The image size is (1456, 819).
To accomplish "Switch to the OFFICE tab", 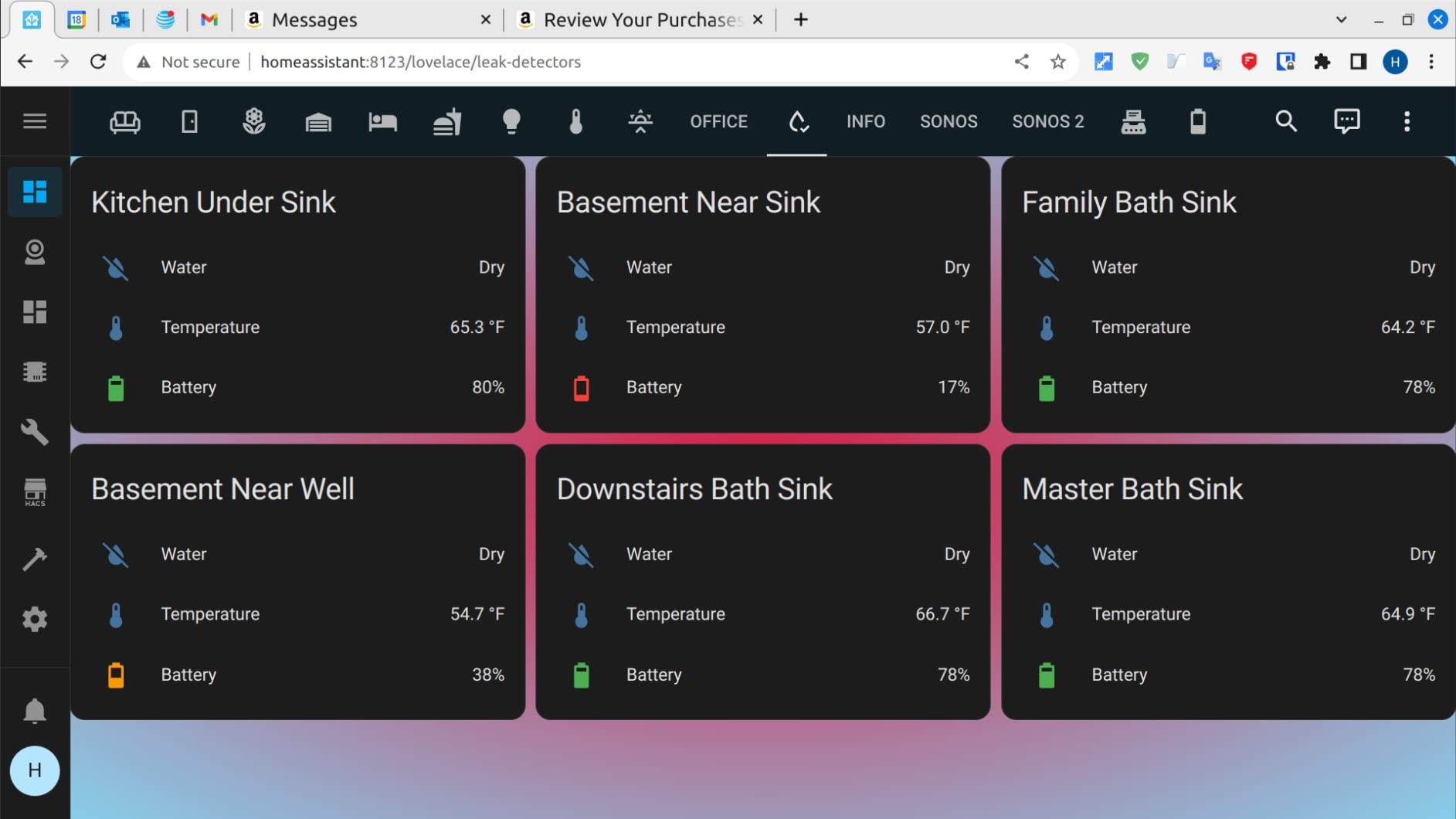I will tap(718, 121).
